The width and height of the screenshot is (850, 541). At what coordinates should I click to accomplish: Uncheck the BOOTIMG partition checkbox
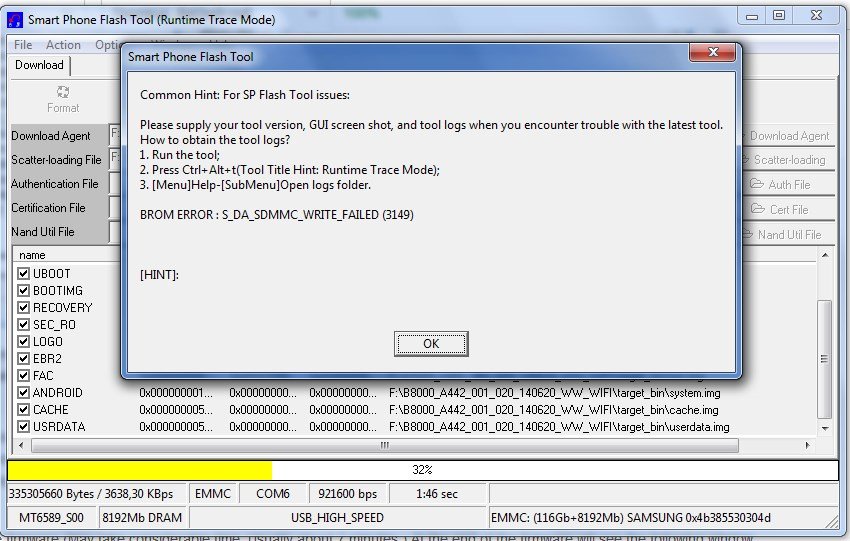[23, 291]
